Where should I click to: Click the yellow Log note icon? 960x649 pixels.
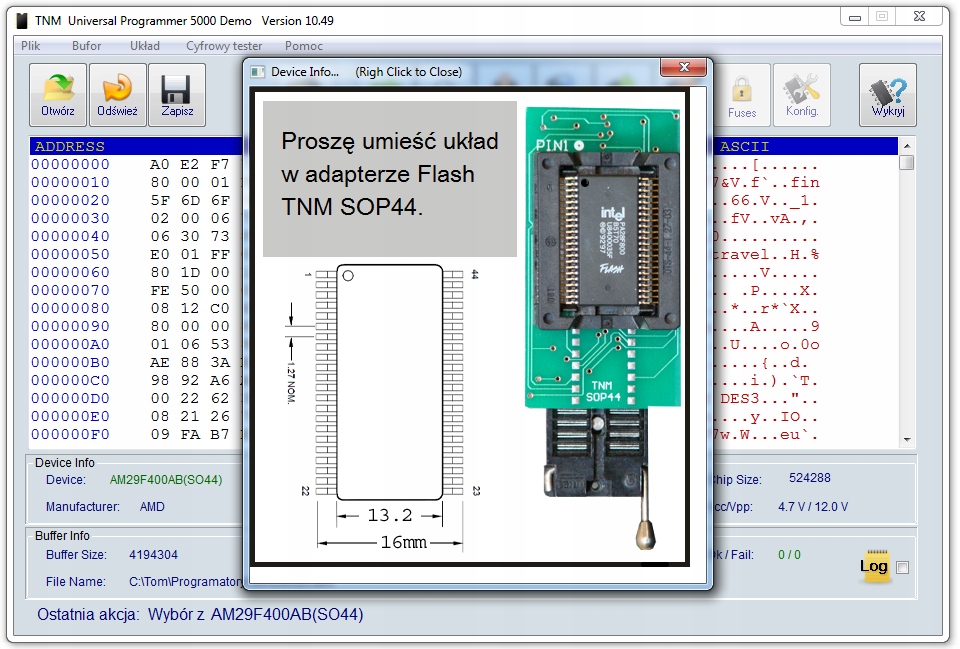pos(874,566)
